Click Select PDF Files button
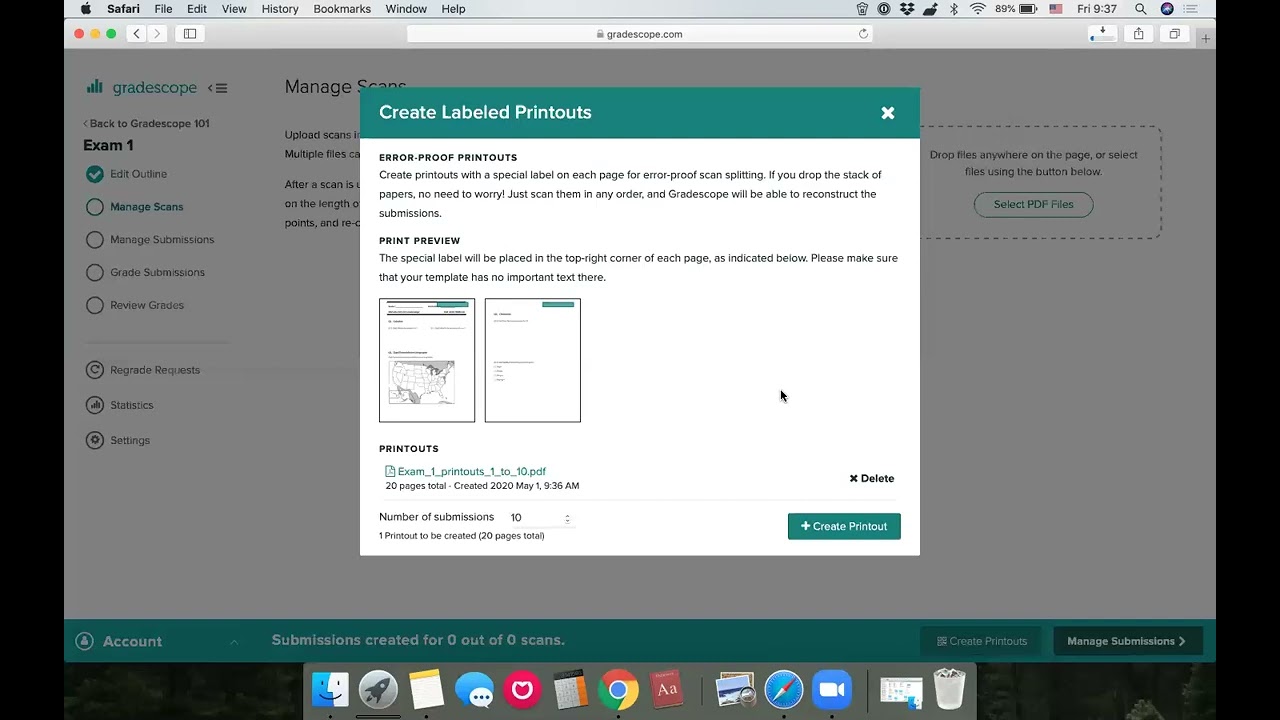Image resolution: width=1280 pixels, height=720 pixels. coord(1033,204)
